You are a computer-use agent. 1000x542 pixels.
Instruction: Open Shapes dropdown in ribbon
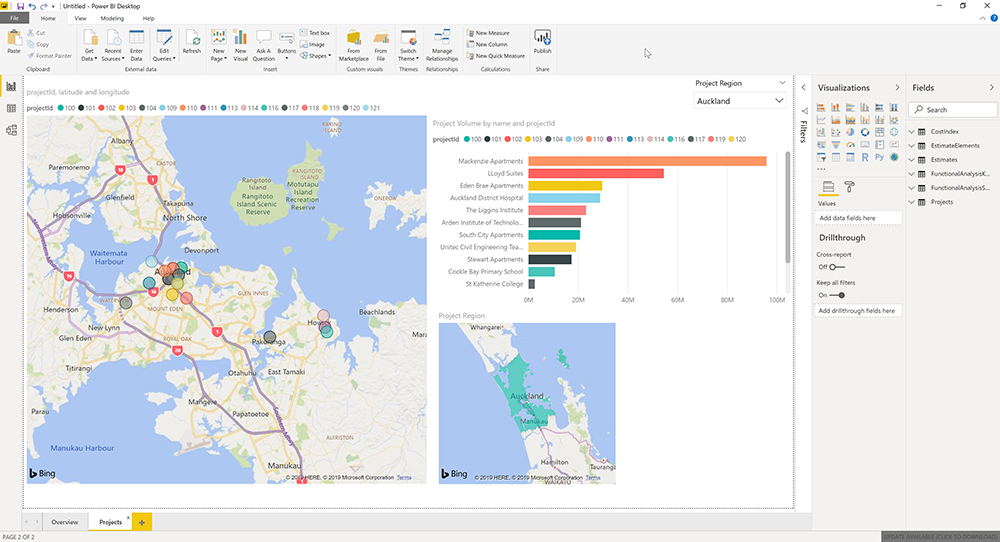pyautogui.click(x=317, y=56)
